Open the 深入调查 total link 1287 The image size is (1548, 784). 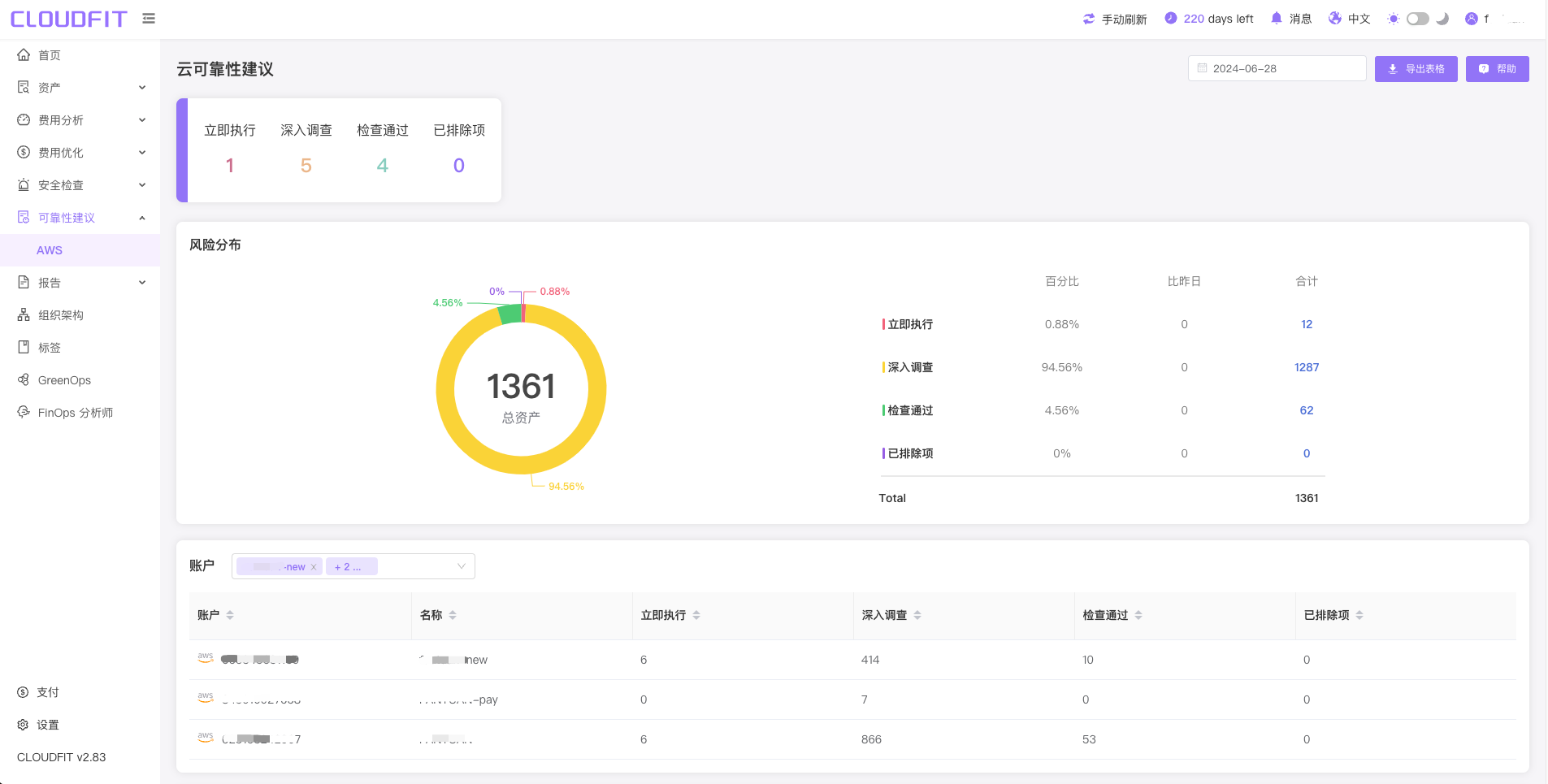pos(1306,367)
